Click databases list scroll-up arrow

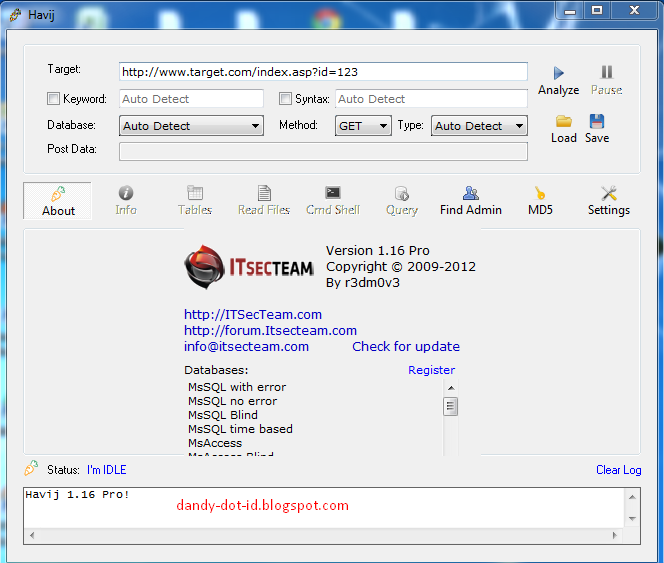[x=451, y=388]
